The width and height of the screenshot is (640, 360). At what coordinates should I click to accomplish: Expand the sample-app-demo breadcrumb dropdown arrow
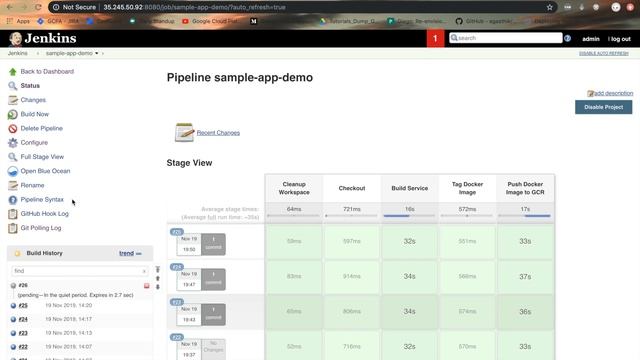[97, 53]
